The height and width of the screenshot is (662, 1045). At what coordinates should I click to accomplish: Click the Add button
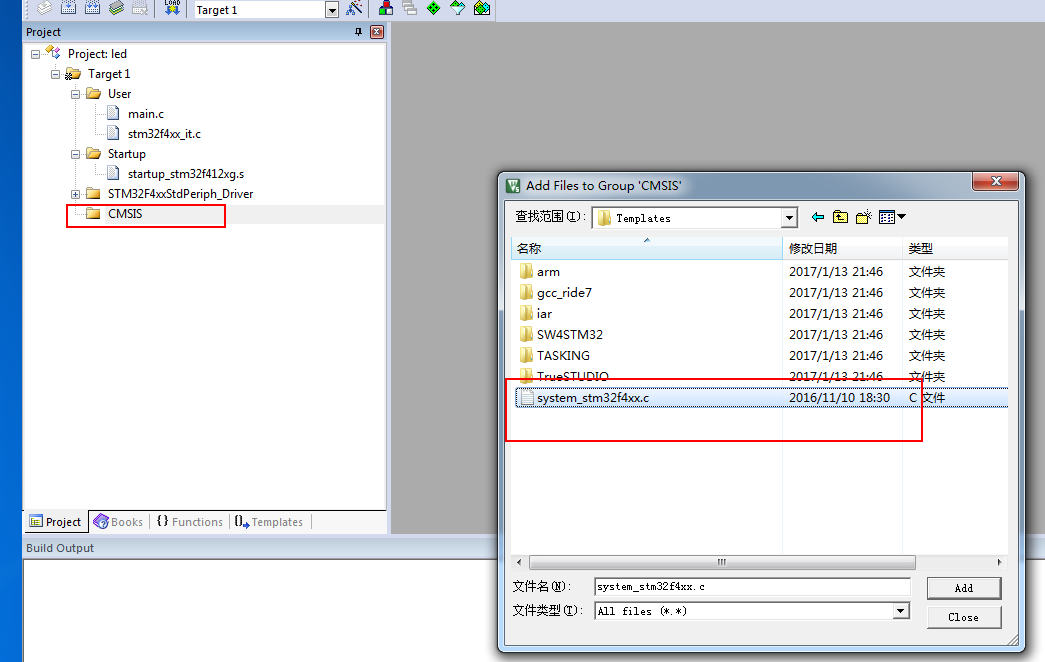click(x=963, y=588)
